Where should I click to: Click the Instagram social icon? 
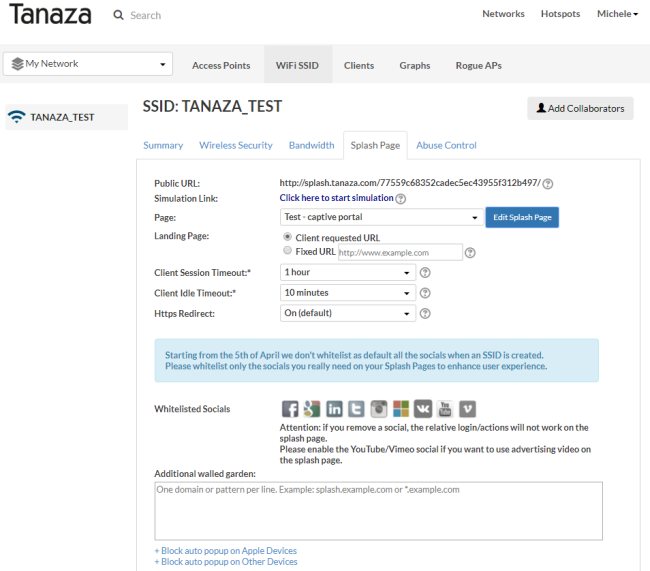pyautogui.click(x=378, y=409)
